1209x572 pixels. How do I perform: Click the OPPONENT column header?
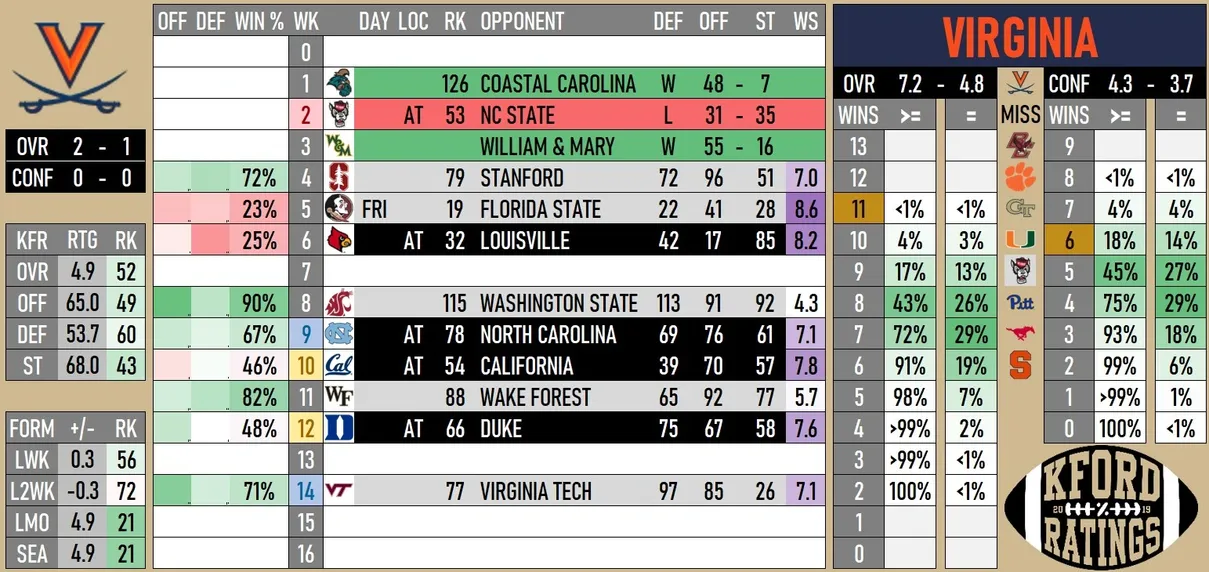(522, 21)
